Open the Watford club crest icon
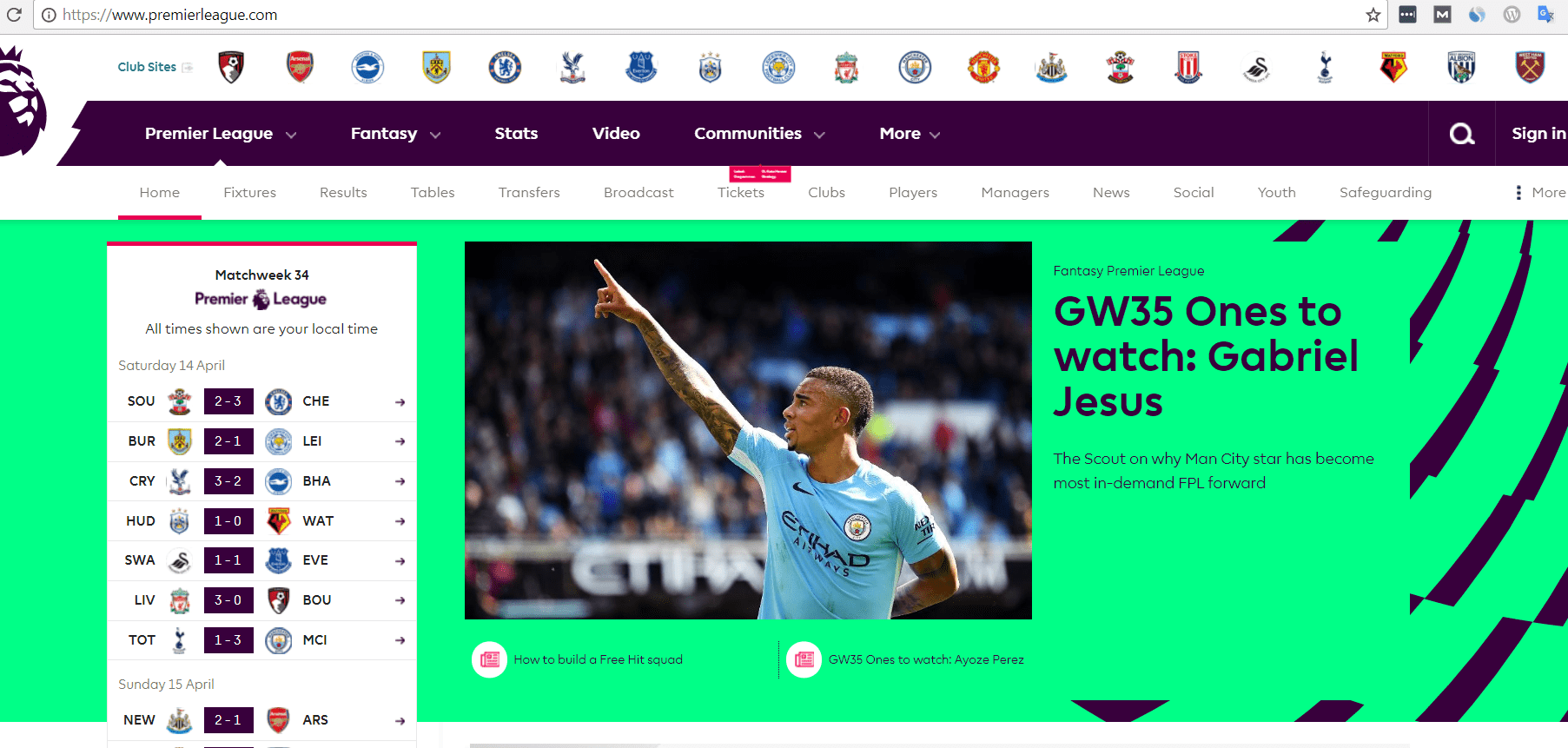This screenshot has height=748, width=1568. point(1393,67)
